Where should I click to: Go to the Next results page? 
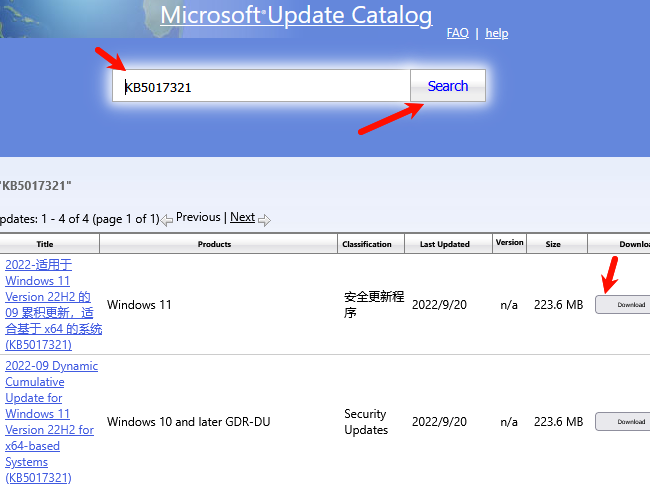pyautogui.click(x=243, y=217)
